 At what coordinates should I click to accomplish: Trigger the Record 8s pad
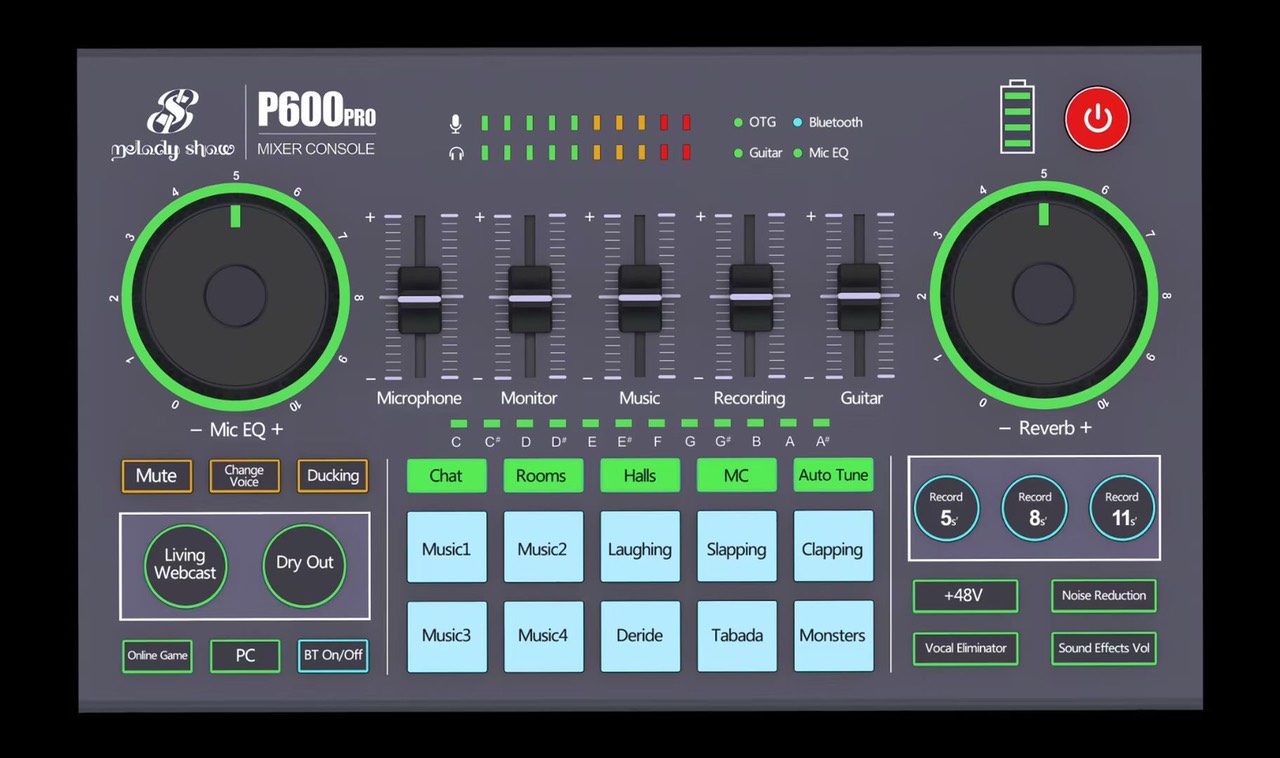[x=1034, y=508]
